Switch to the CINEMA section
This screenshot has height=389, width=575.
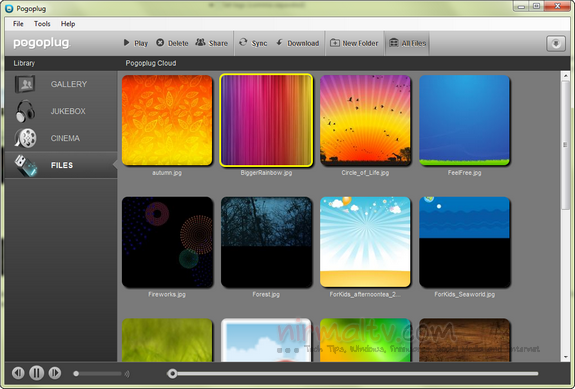pos(65,138)
